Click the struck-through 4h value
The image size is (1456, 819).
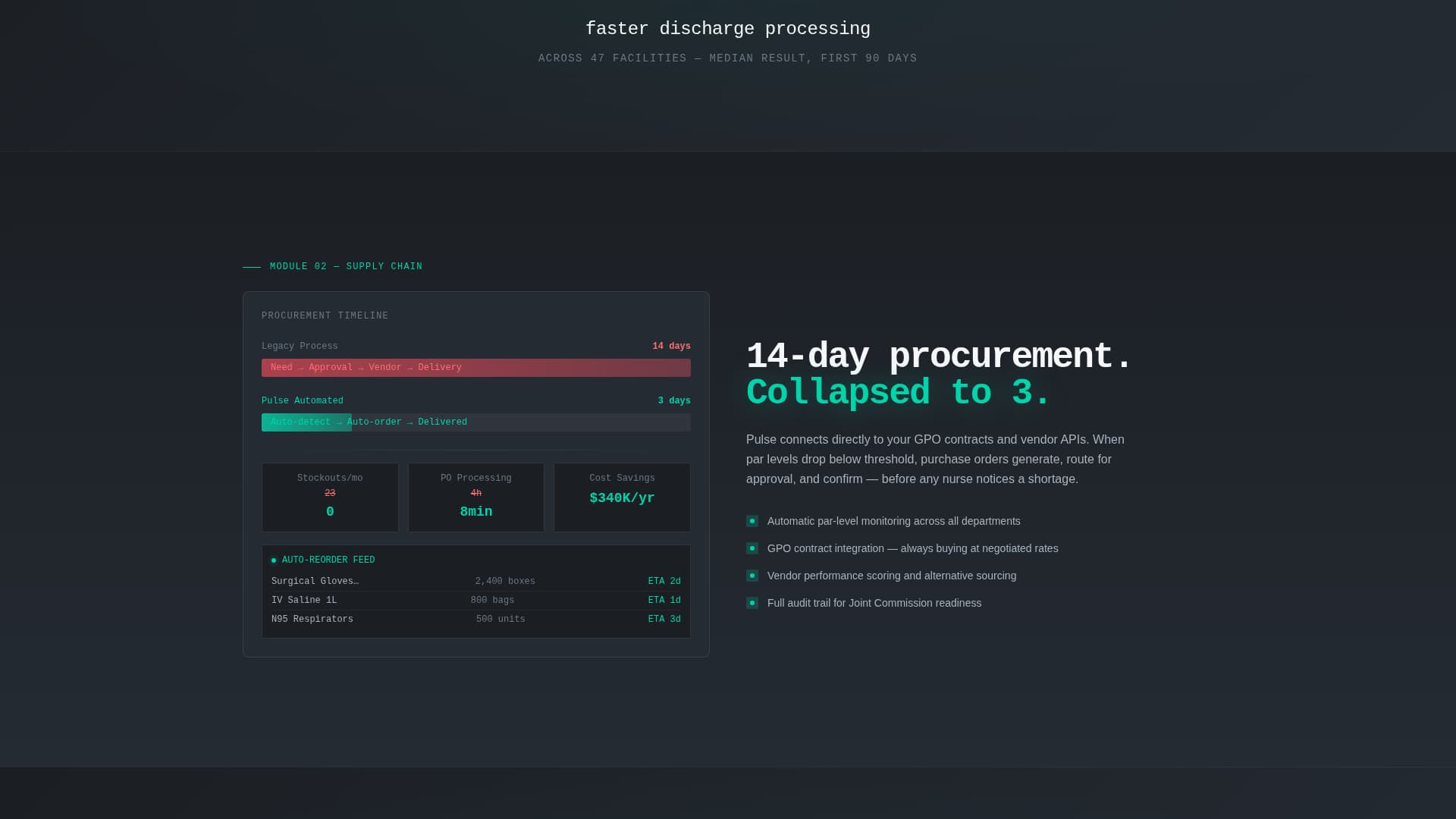coord(476,494)
